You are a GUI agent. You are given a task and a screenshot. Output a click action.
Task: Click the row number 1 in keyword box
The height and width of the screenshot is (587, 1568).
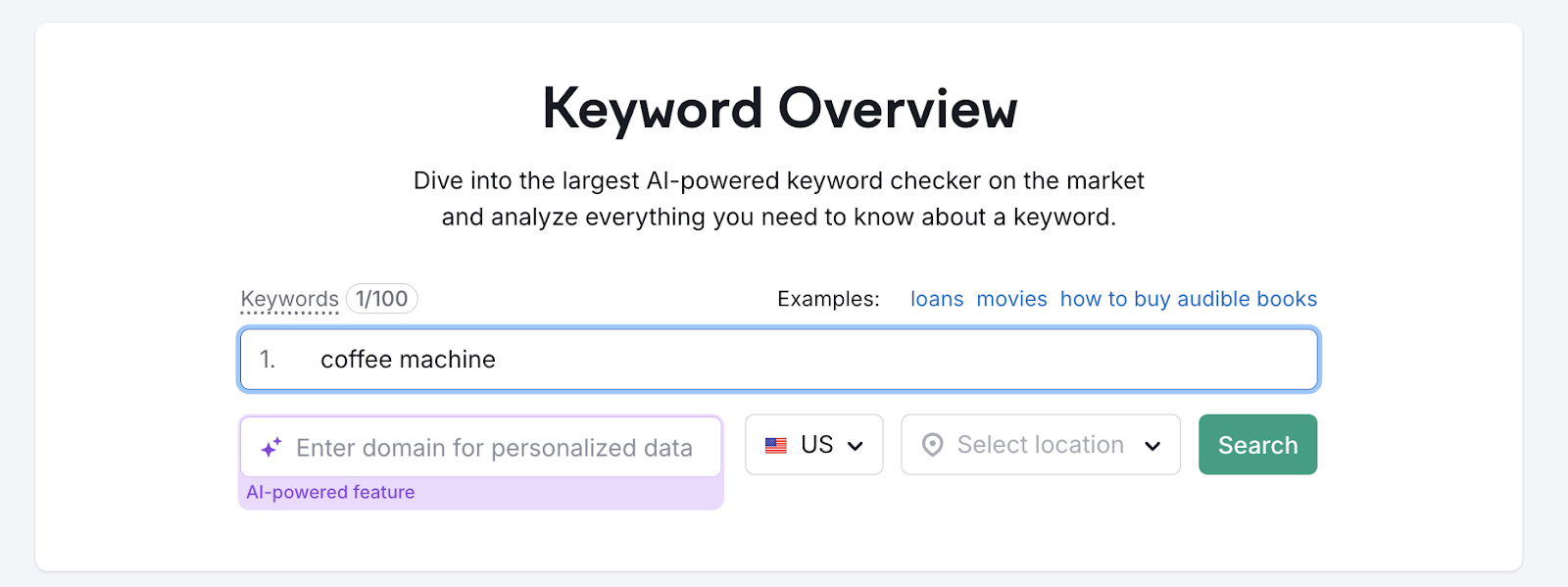point(267,360)
